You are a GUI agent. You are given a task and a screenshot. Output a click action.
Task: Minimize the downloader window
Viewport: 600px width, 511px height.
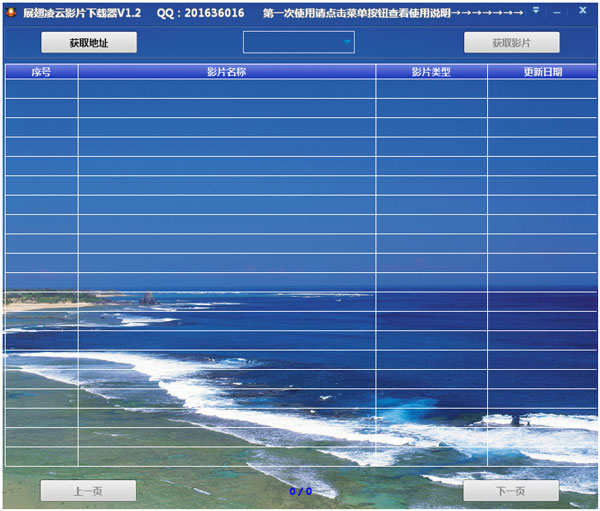[559, 10]
